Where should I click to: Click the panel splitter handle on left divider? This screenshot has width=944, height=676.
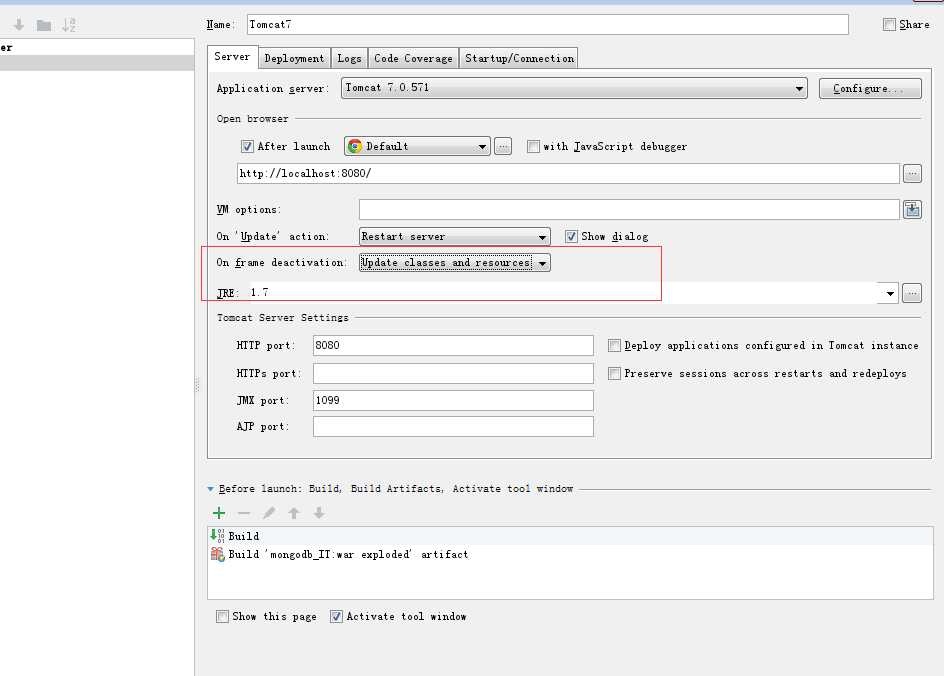(x=197, y=385)
